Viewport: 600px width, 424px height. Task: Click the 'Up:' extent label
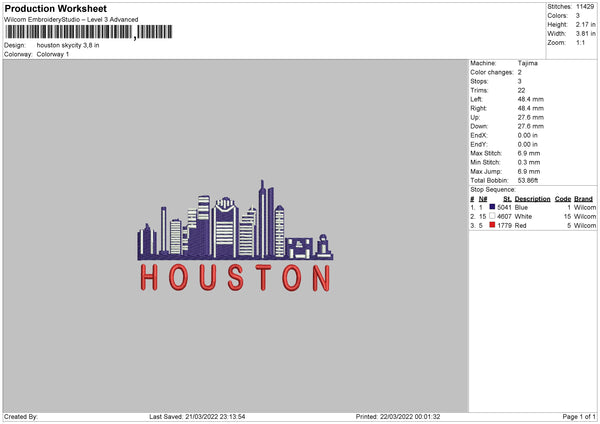point(475,117)
